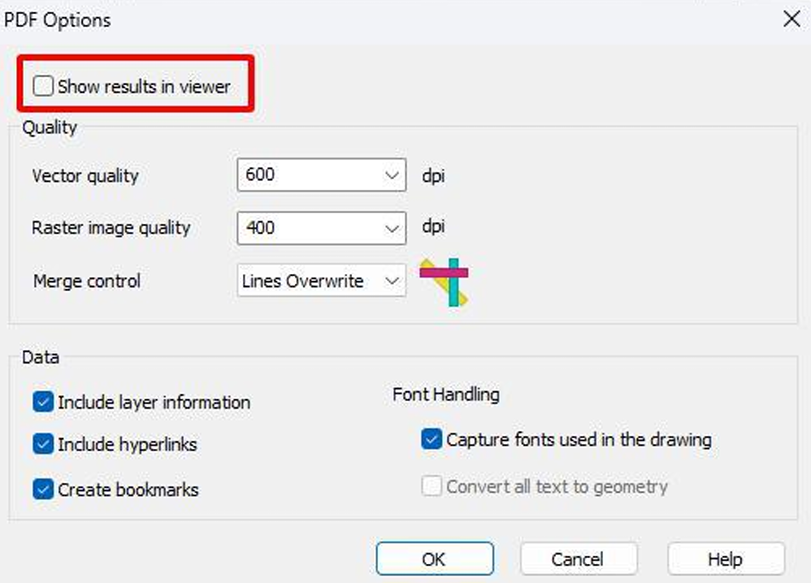Expand the Merge control chevron
Image resolution: width=811 pixels, height=584 pixels.
pos(392,281)
